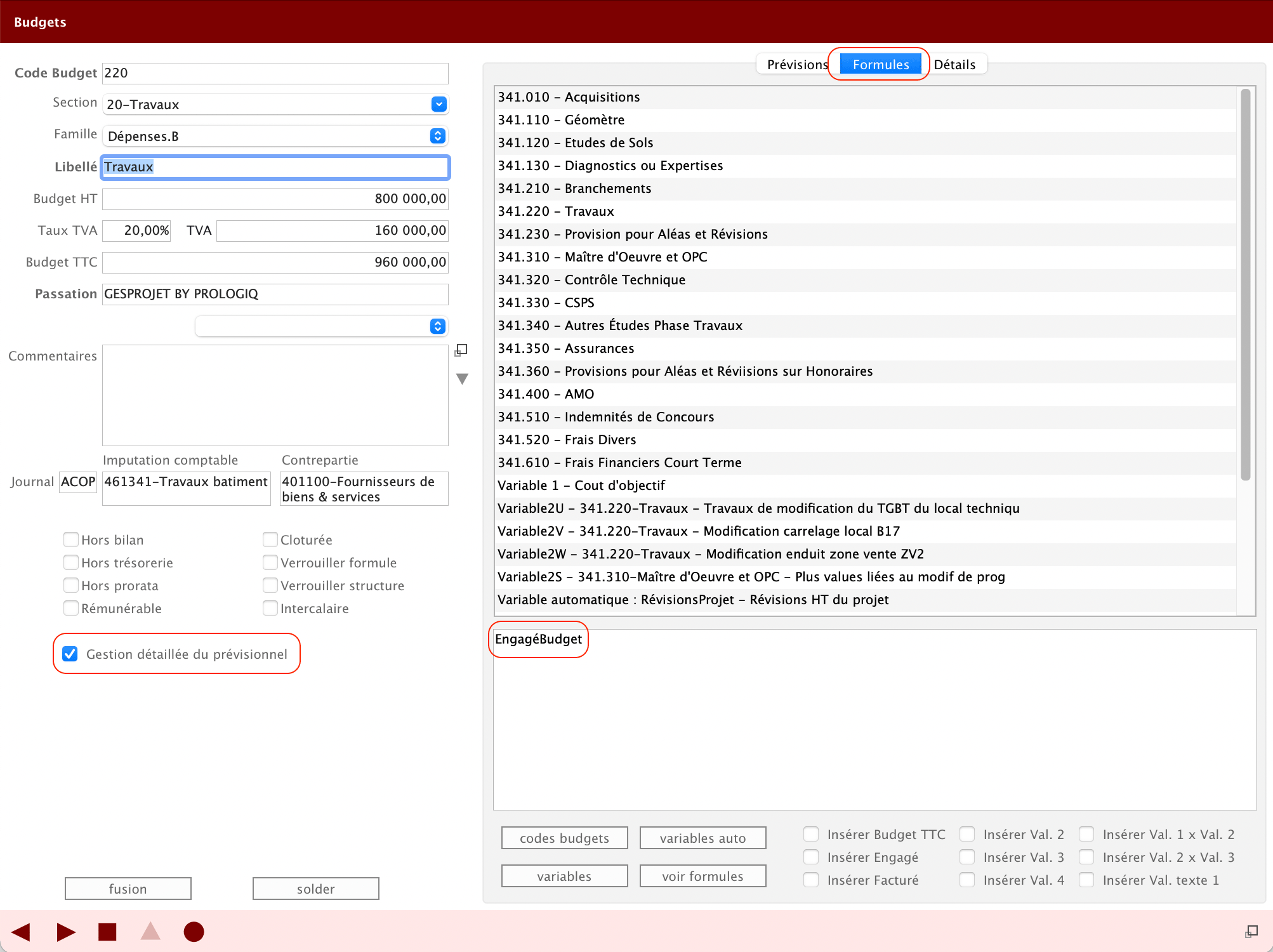
Task: Click the voir formules button
Action: tap(702, 876)
